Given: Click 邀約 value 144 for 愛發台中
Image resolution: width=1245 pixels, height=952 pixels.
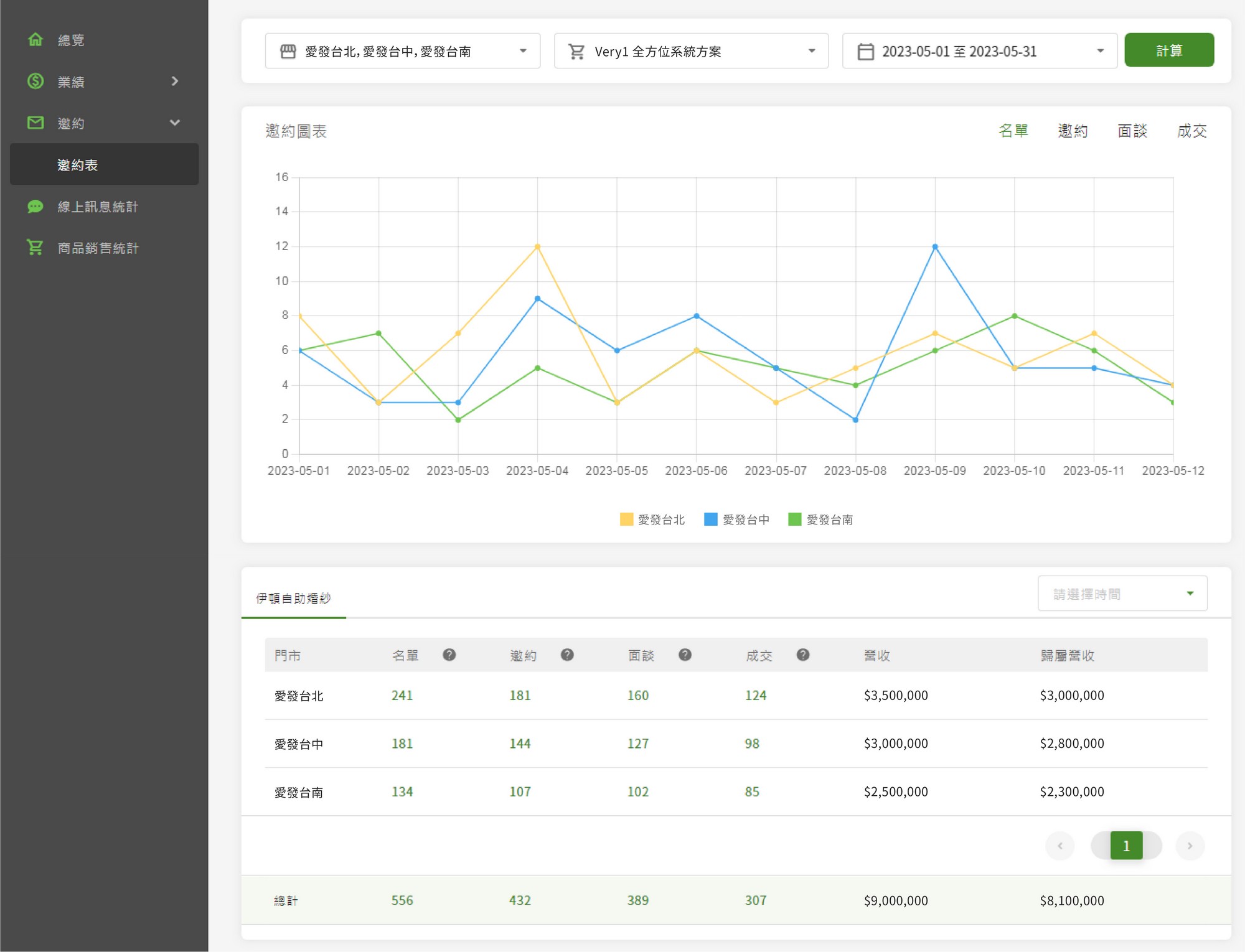Looking at the screenshot, I should [520, 744].
